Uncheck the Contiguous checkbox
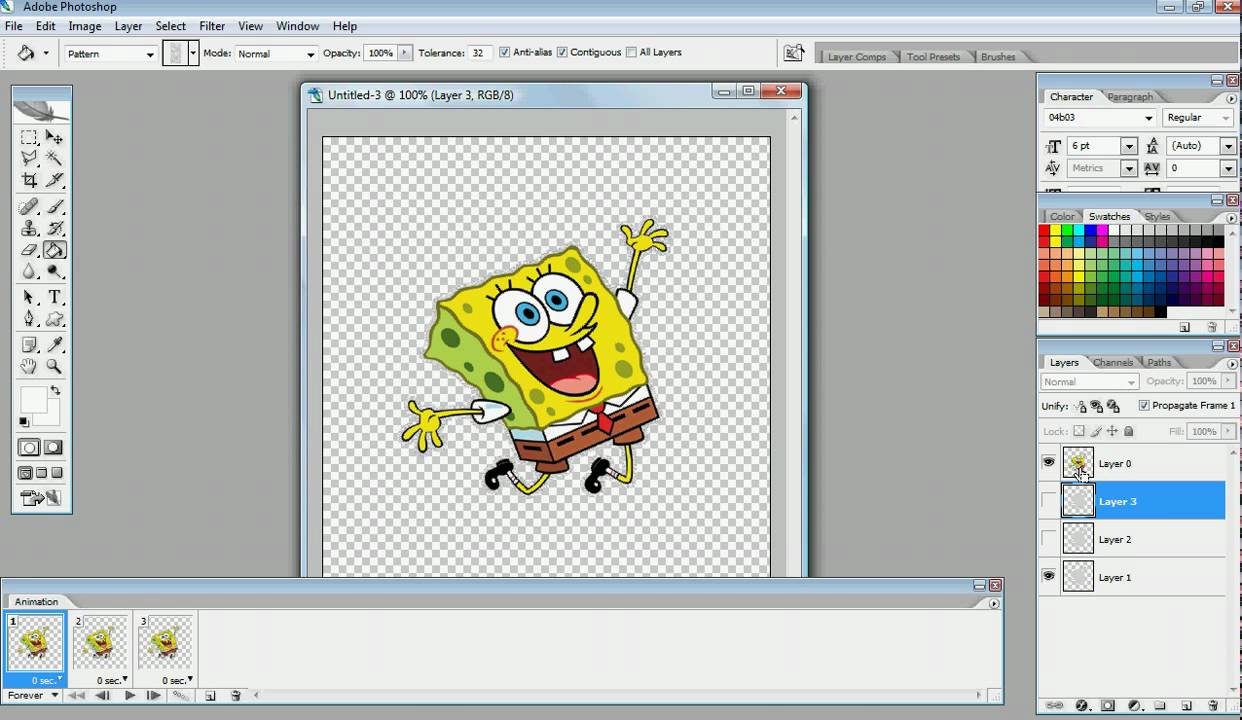The width and height of the screenshot is (1242, 720). click(x=562, y=52)
